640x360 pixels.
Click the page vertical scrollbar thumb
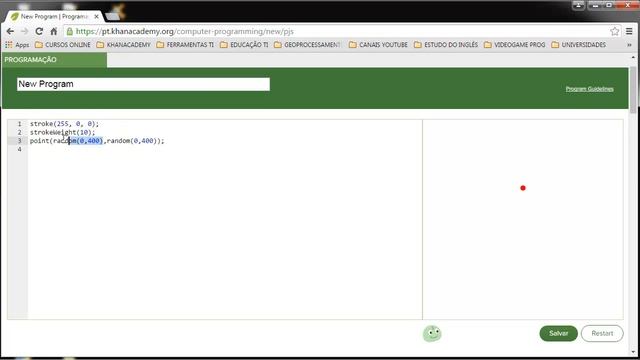pyautogui.click(x=633, y=90)
